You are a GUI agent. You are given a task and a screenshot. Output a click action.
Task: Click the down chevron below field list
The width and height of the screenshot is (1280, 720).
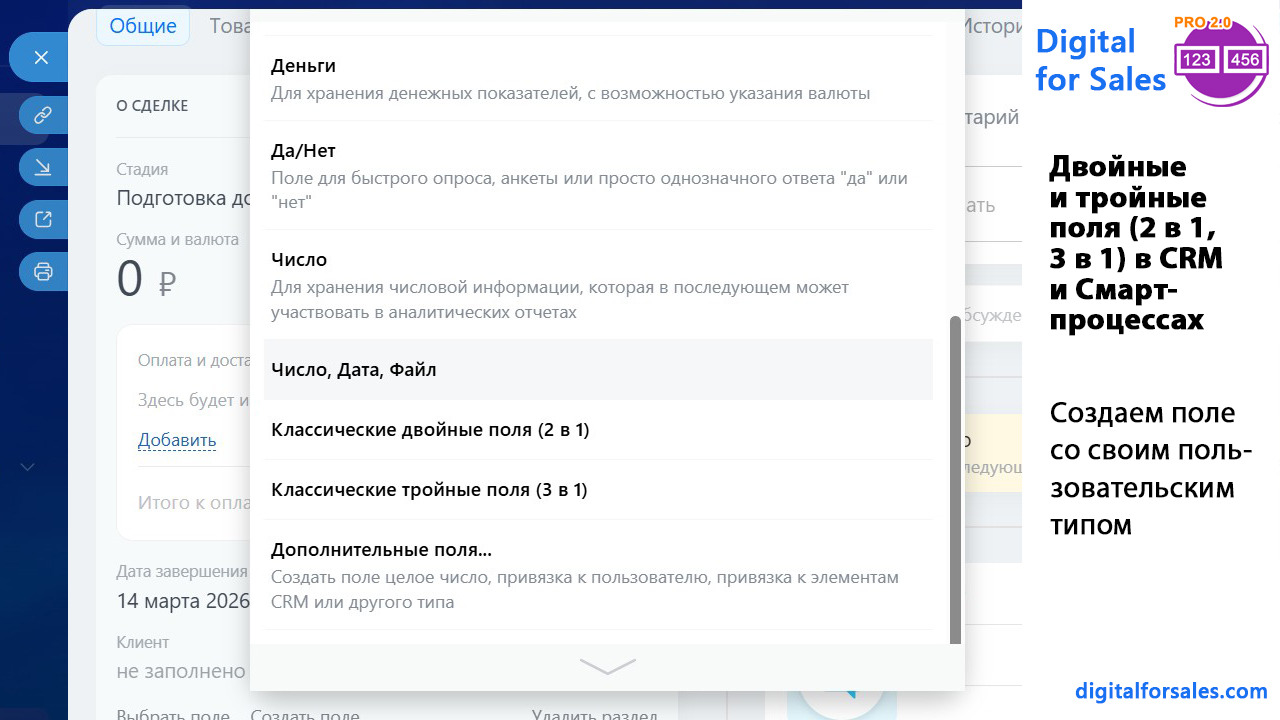point(607,667)
